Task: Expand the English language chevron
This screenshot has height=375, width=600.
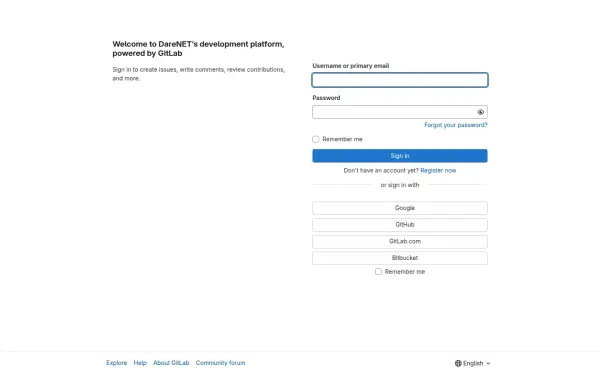Action: tap(488, 364)
